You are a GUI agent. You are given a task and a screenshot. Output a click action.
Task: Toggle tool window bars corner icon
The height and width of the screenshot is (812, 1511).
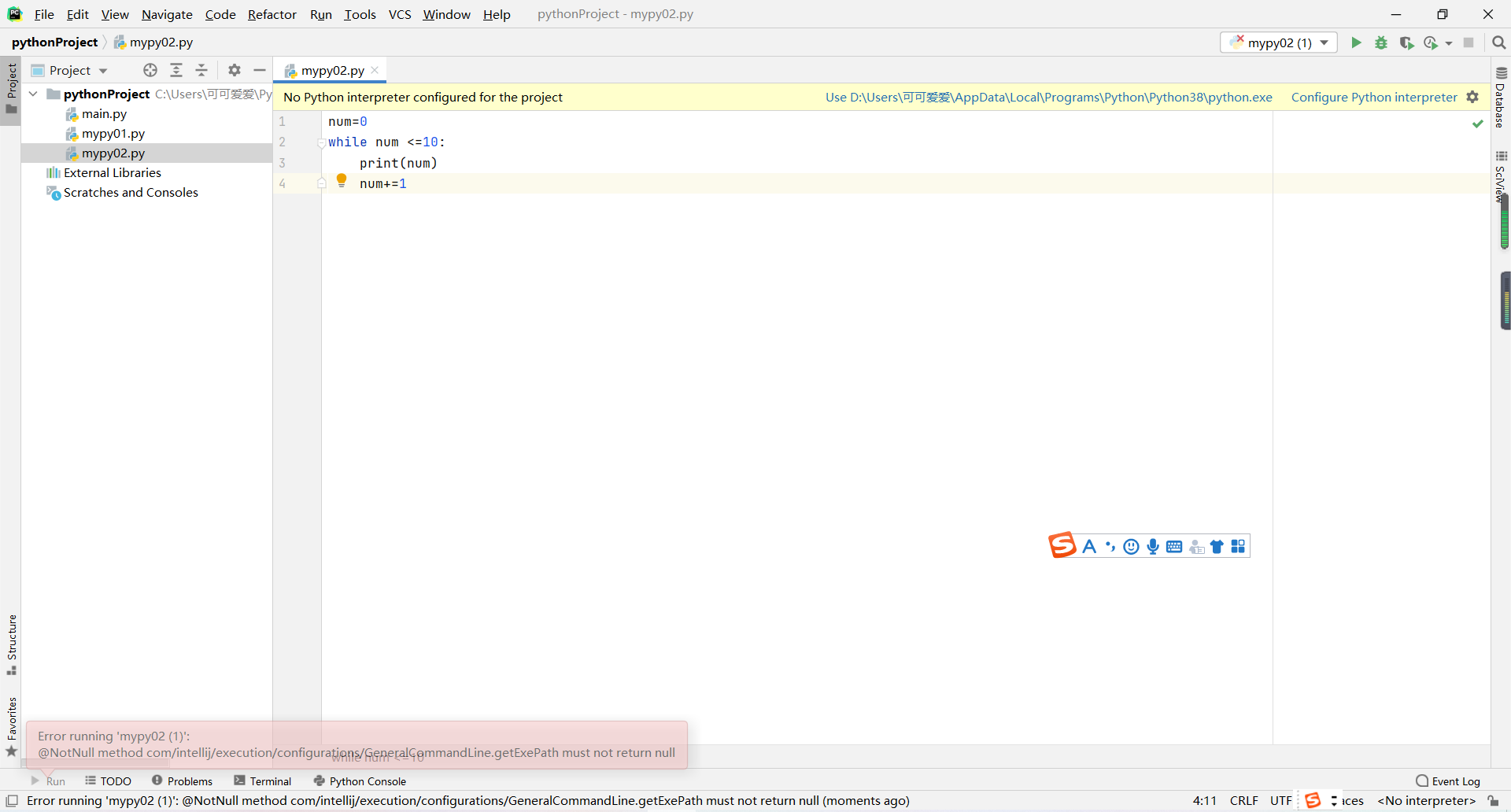tap(12, 800)
